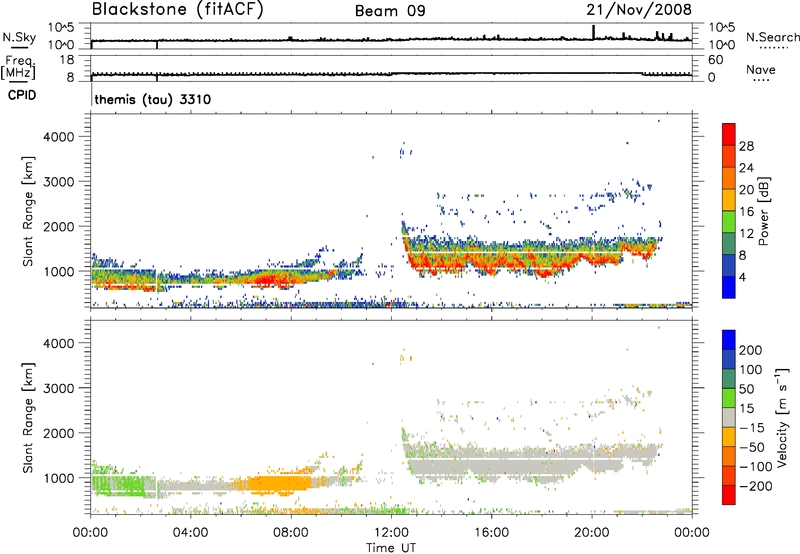The width and height of the screenshot is (800, 554).
Task: Click the '4000' tick of the power panel
Action: (58, 137)
